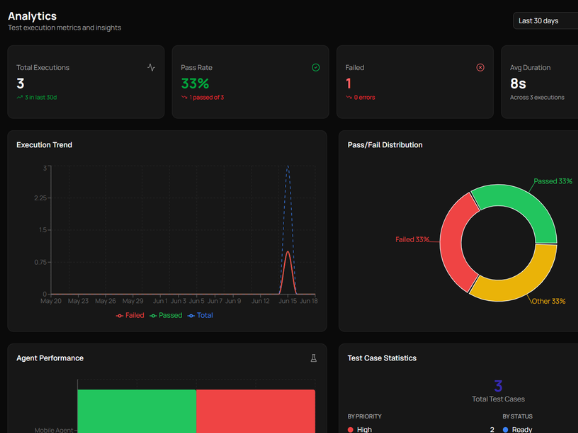
Task: Click the High priority row
Action: [x=421, y=429]
